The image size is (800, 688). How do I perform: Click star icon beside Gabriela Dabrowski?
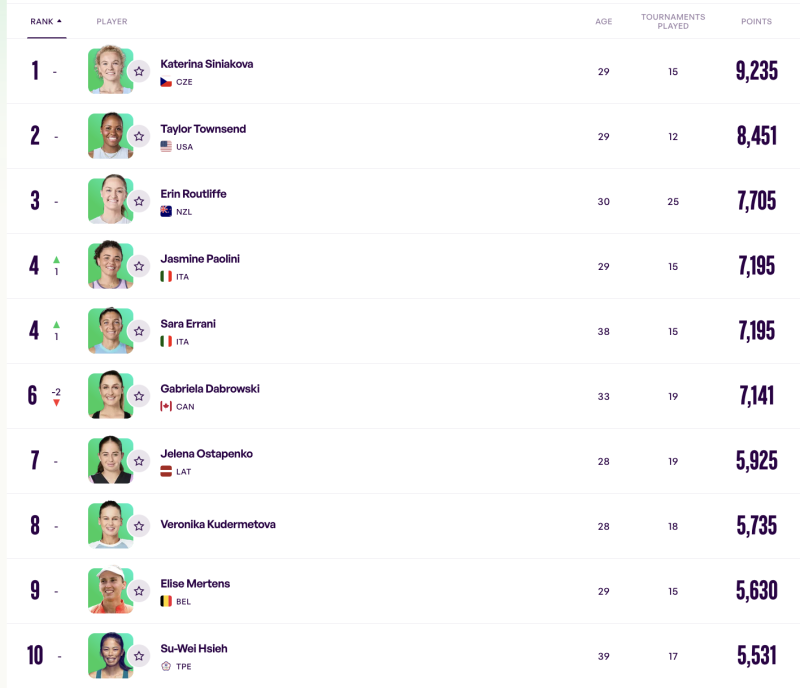(139, 396)
